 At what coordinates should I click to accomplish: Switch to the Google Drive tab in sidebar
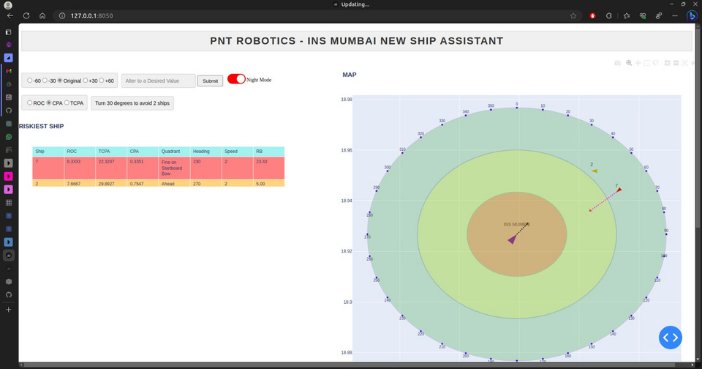9,84
